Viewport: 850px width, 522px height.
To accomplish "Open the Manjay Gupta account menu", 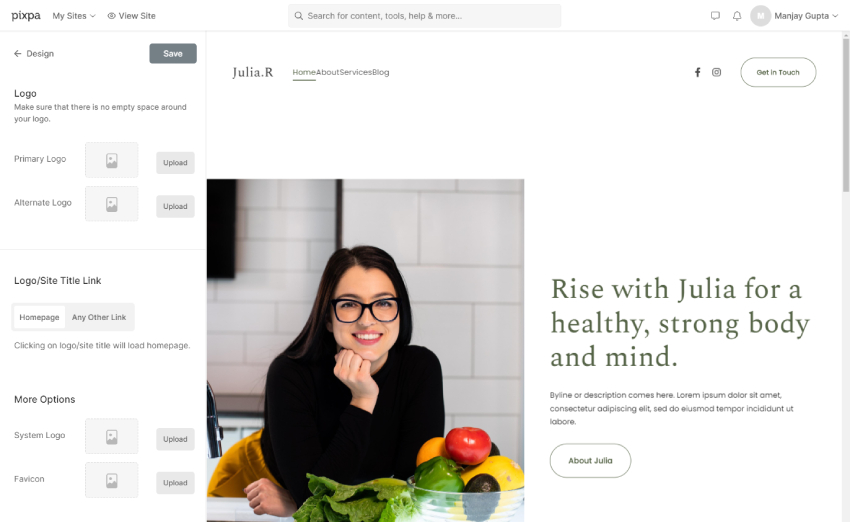I will point(794,16).
